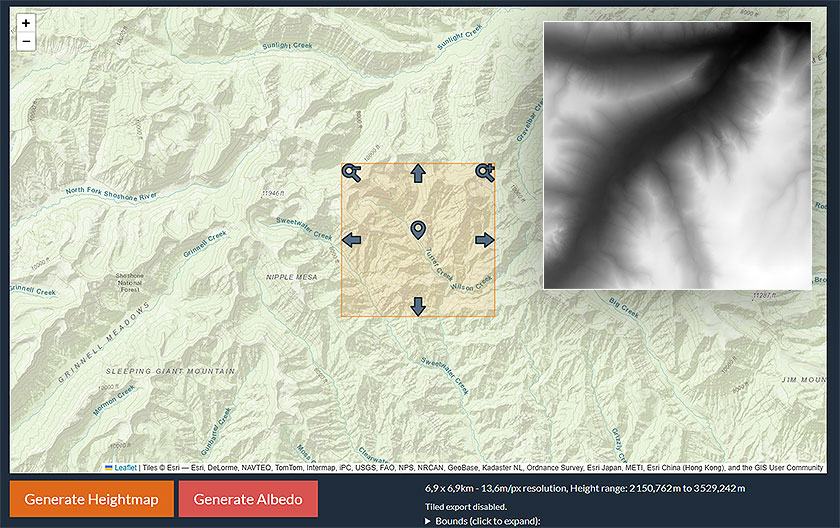Click the 'SLEEPING GIANT MOUNTAIN' map label
The width and height of the screenshot is (840, 528).
170,371
